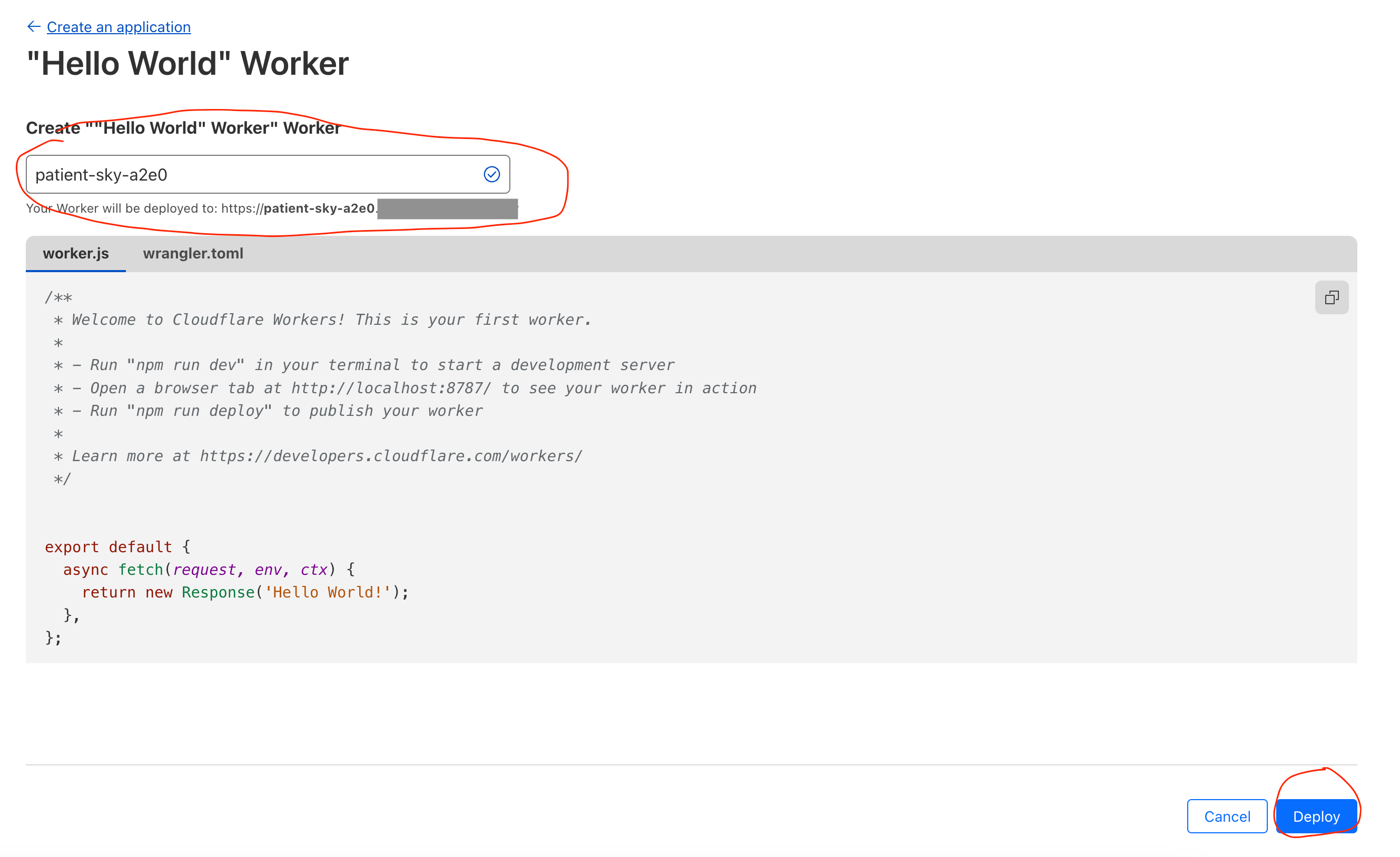The height and width of the screenshot is (857, 1400).
Task: Switch to the worker.js tab
Action: [75, 253]
